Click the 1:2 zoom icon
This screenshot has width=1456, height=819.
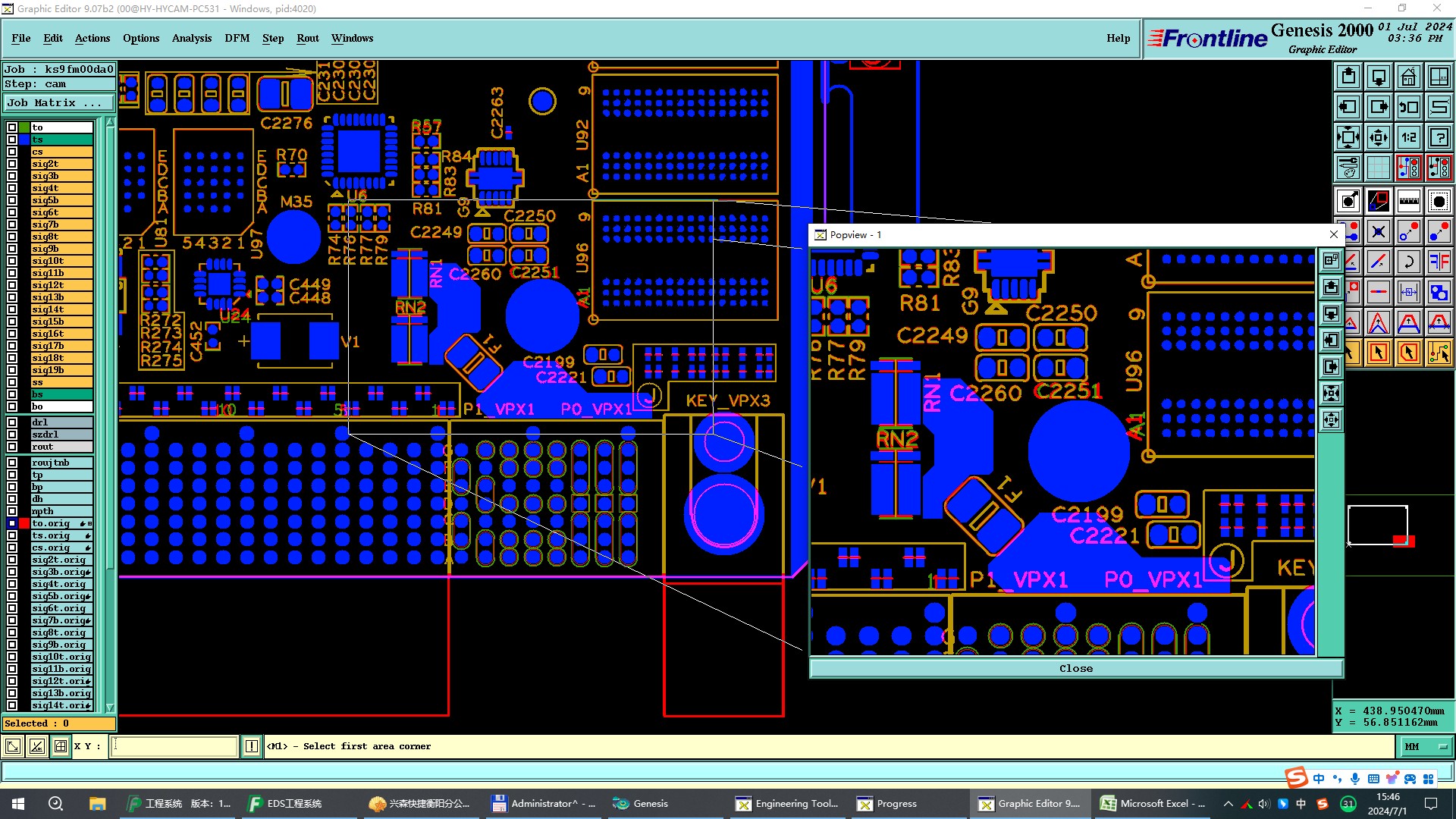[1408, 137]
